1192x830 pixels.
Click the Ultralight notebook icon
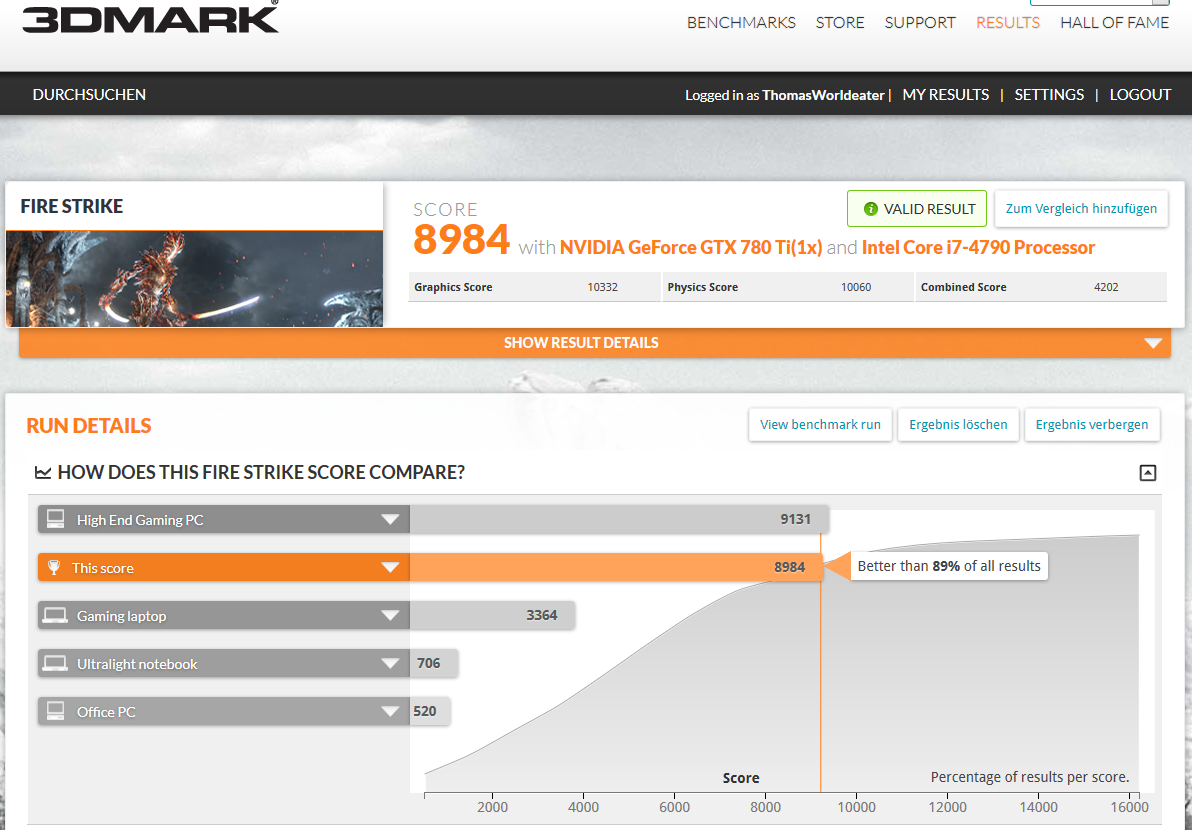(55, 664)
